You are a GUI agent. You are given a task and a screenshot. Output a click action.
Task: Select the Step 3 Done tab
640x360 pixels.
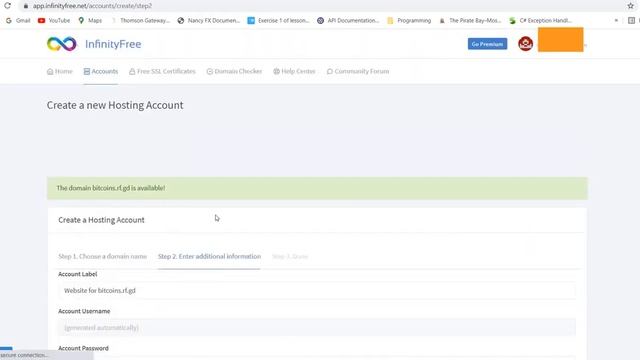[x=290, y=256]
